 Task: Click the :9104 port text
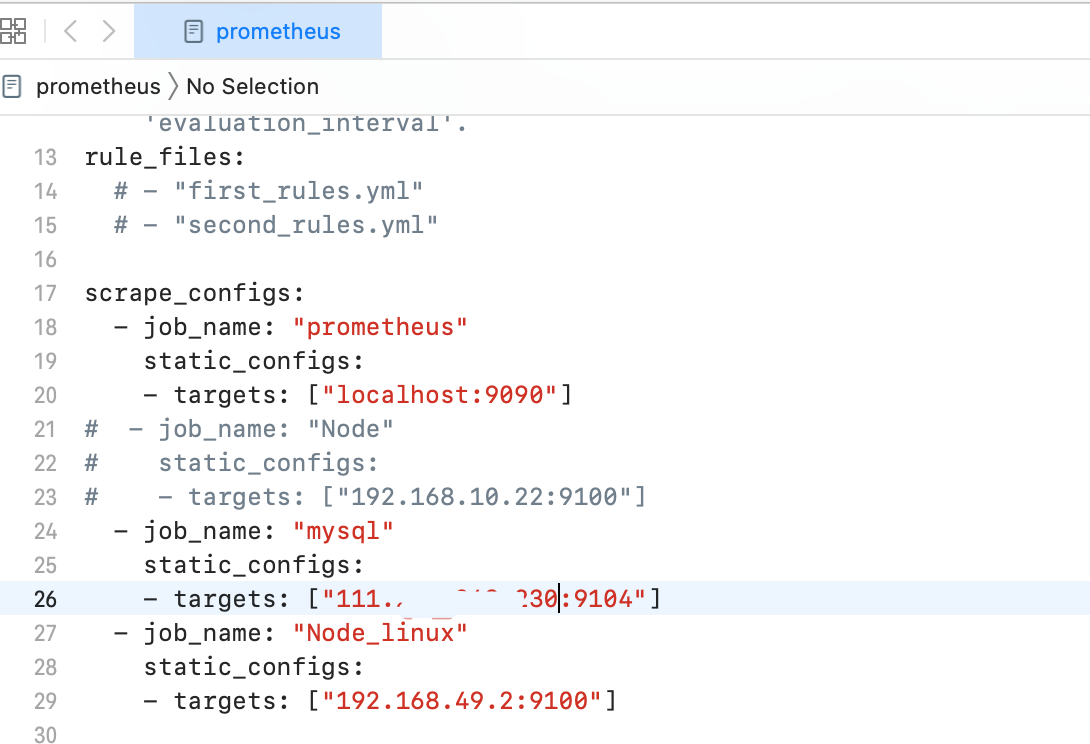coord(597,599)
